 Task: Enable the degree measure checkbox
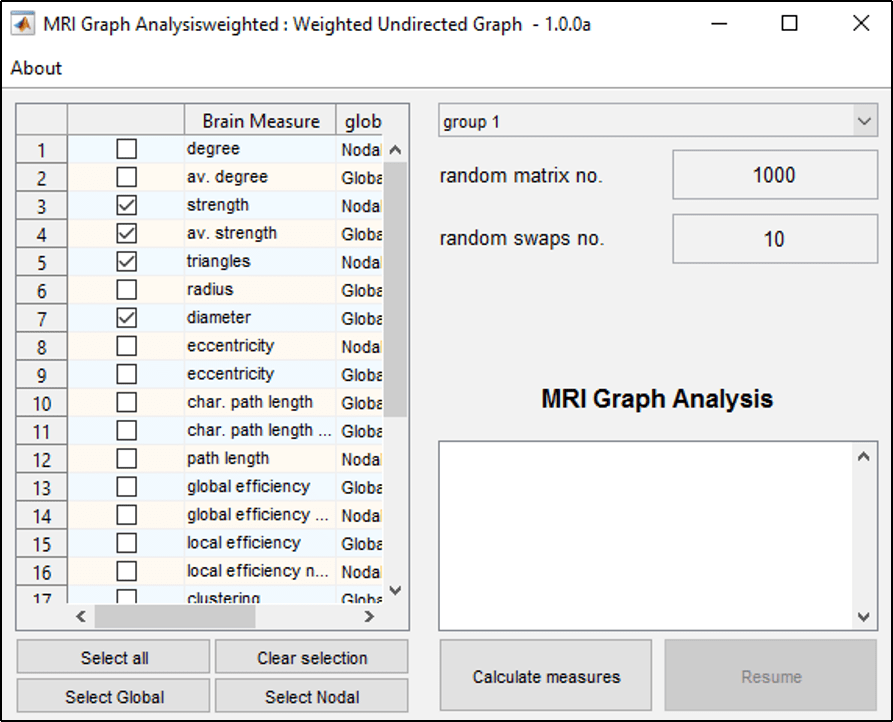click(126, 148)
